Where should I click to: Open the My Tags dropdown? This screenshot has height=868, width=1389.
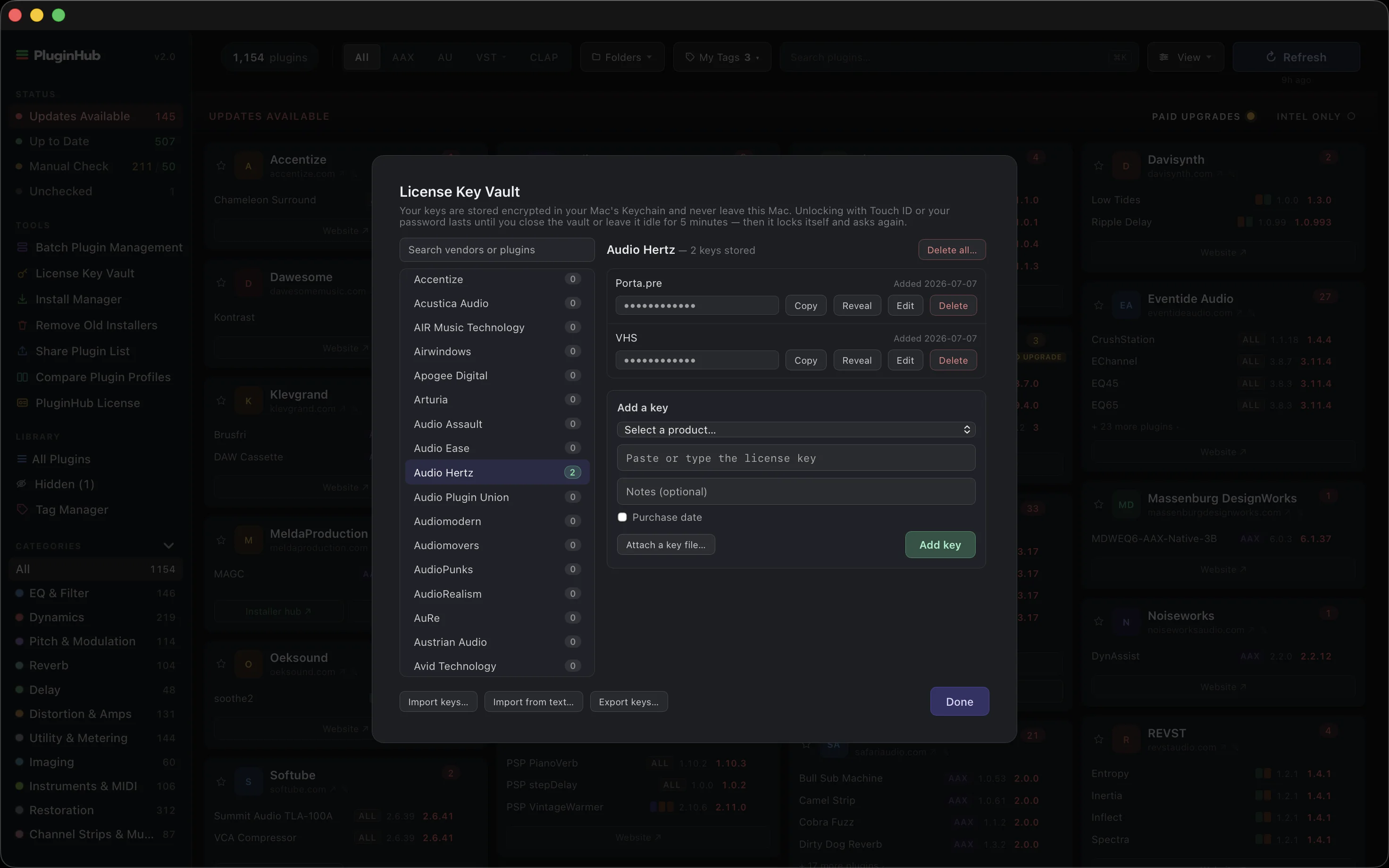722,57
